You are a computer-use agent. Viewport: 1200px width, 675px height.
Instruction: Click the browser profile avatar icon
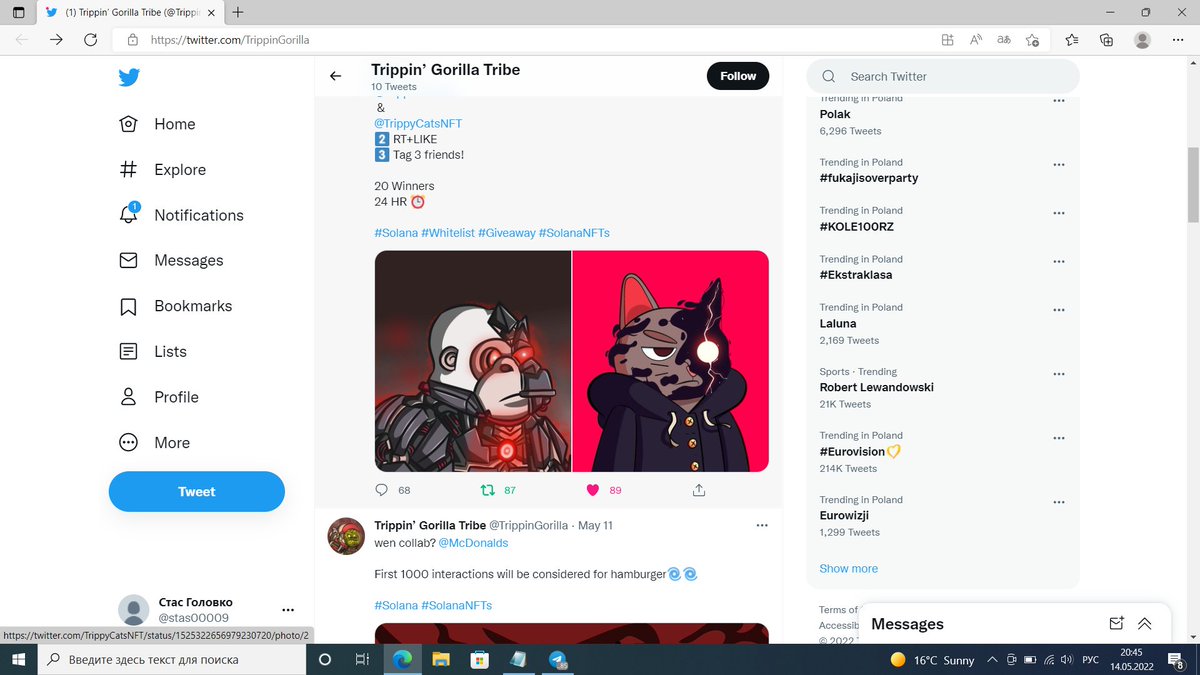[x=1143, y=40]
